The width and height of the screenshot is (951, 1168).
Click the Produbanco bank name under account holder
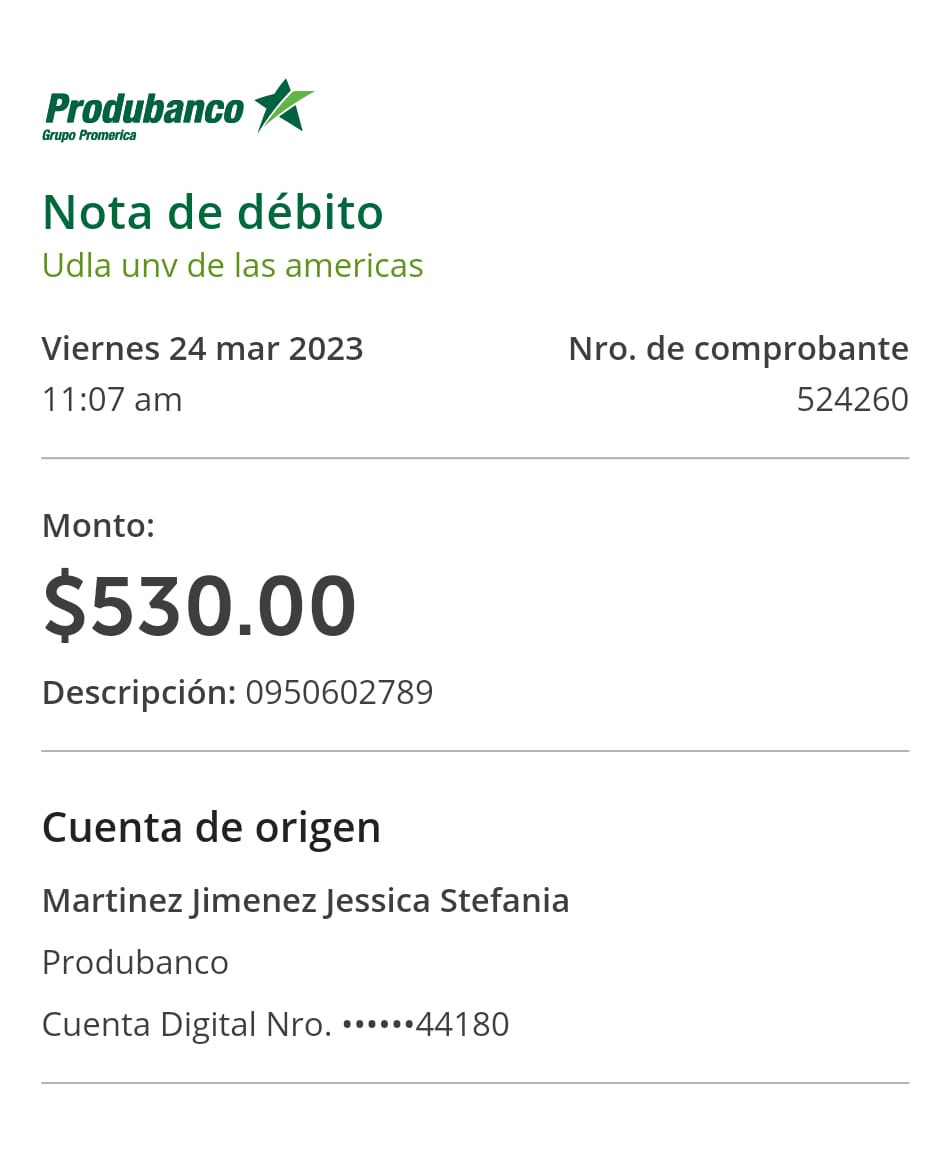pos(135,963)
